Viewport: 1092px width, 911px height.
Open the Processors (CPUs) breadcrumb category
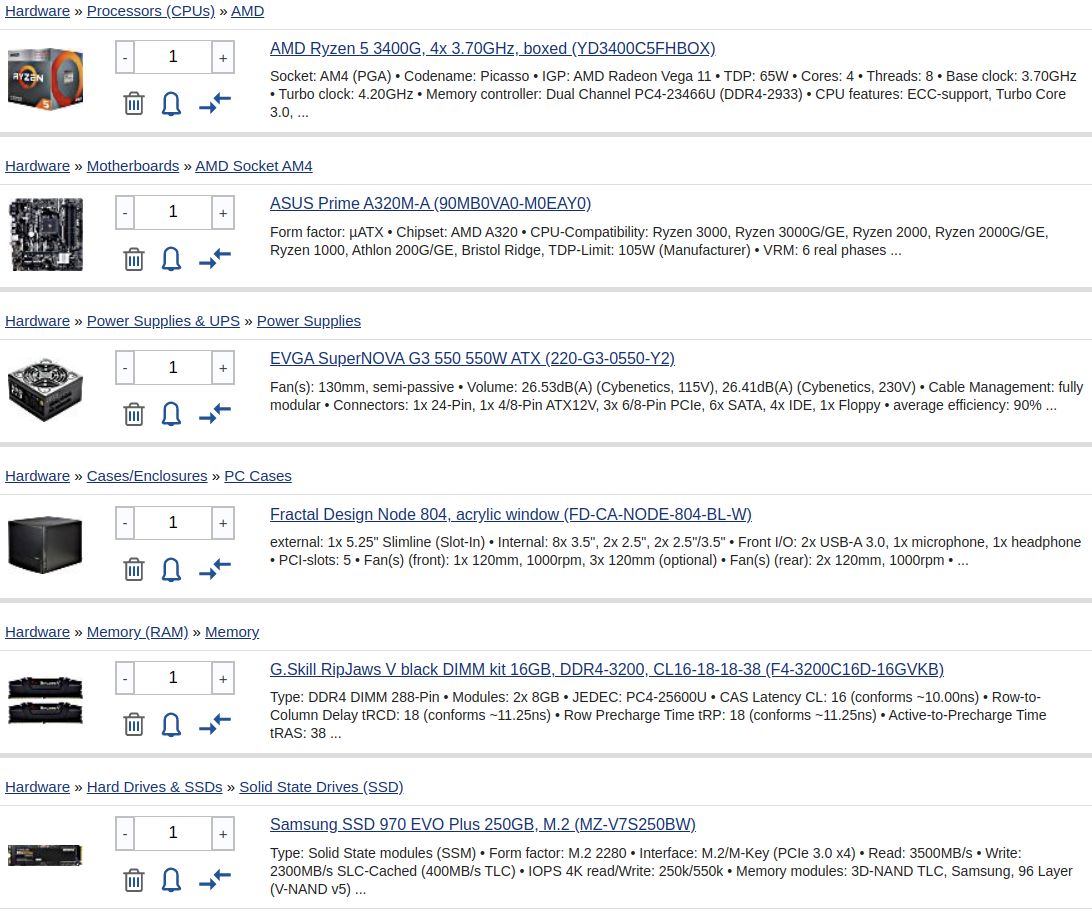click(150, 11)
